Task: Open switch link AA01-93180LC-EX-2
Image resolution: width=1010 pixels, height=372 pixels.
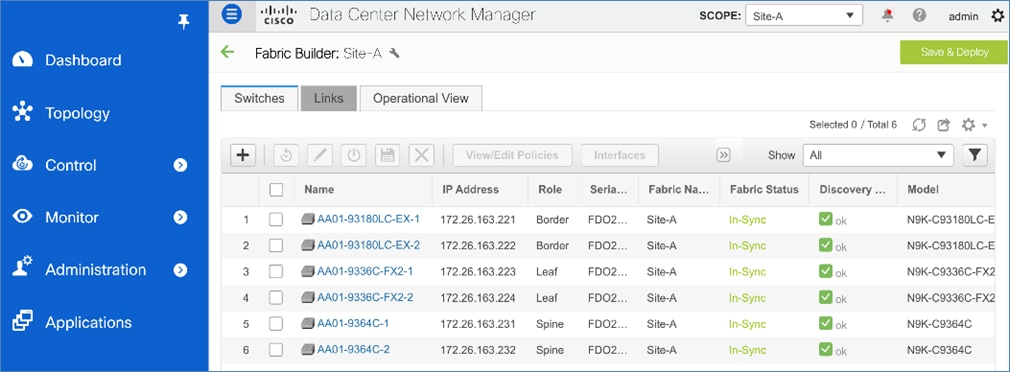Action: coord(368,245)
